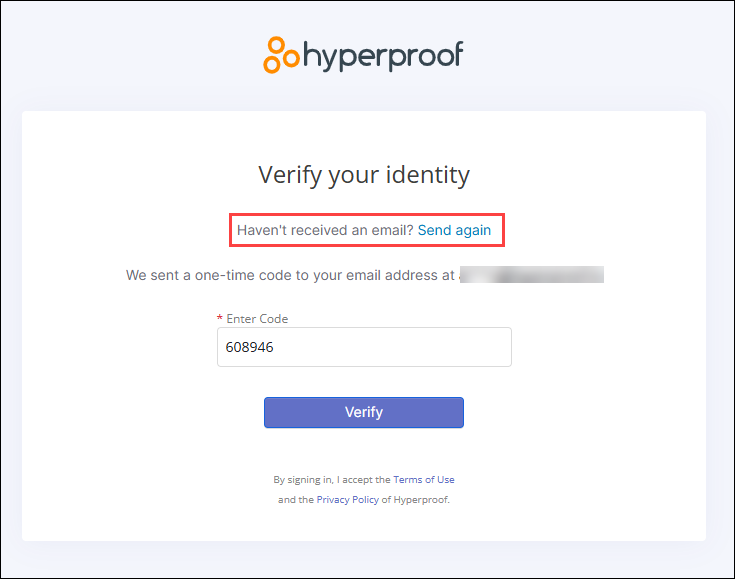
Task: Click the empty right side of code field
Action: [x=422, y=347]
